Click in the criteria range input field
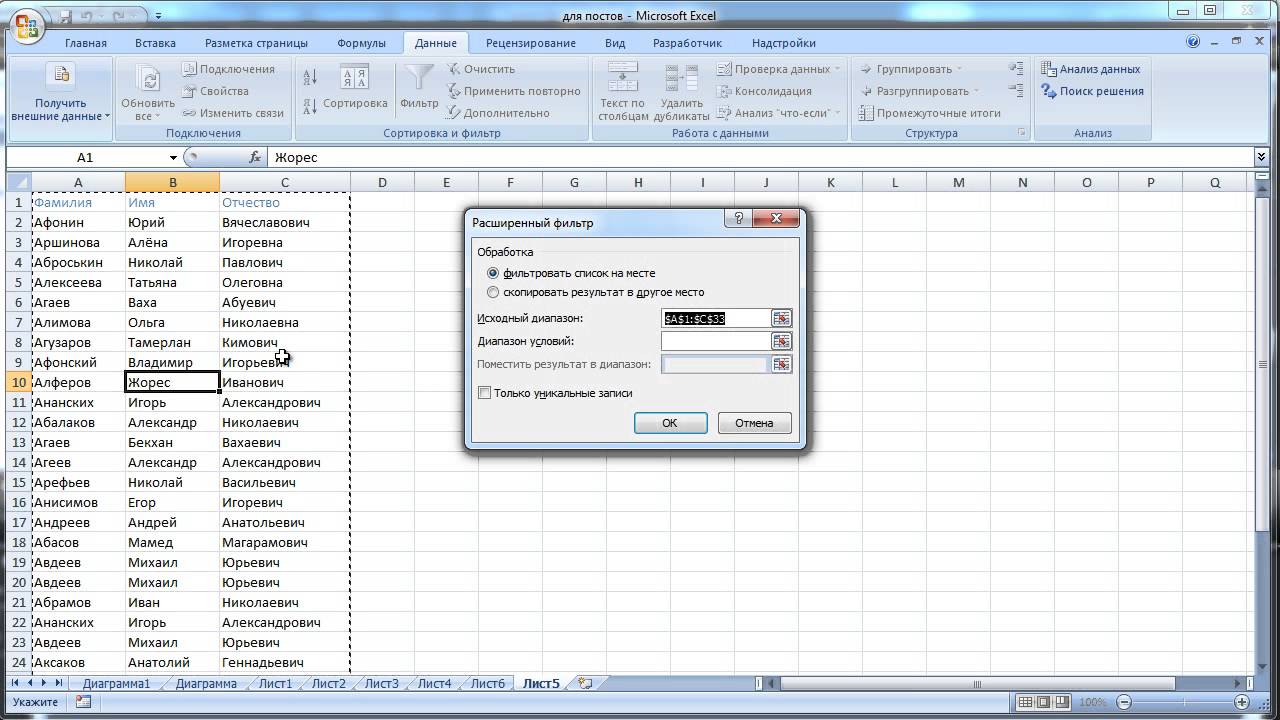1280x720 pixels. coord(715,341)
